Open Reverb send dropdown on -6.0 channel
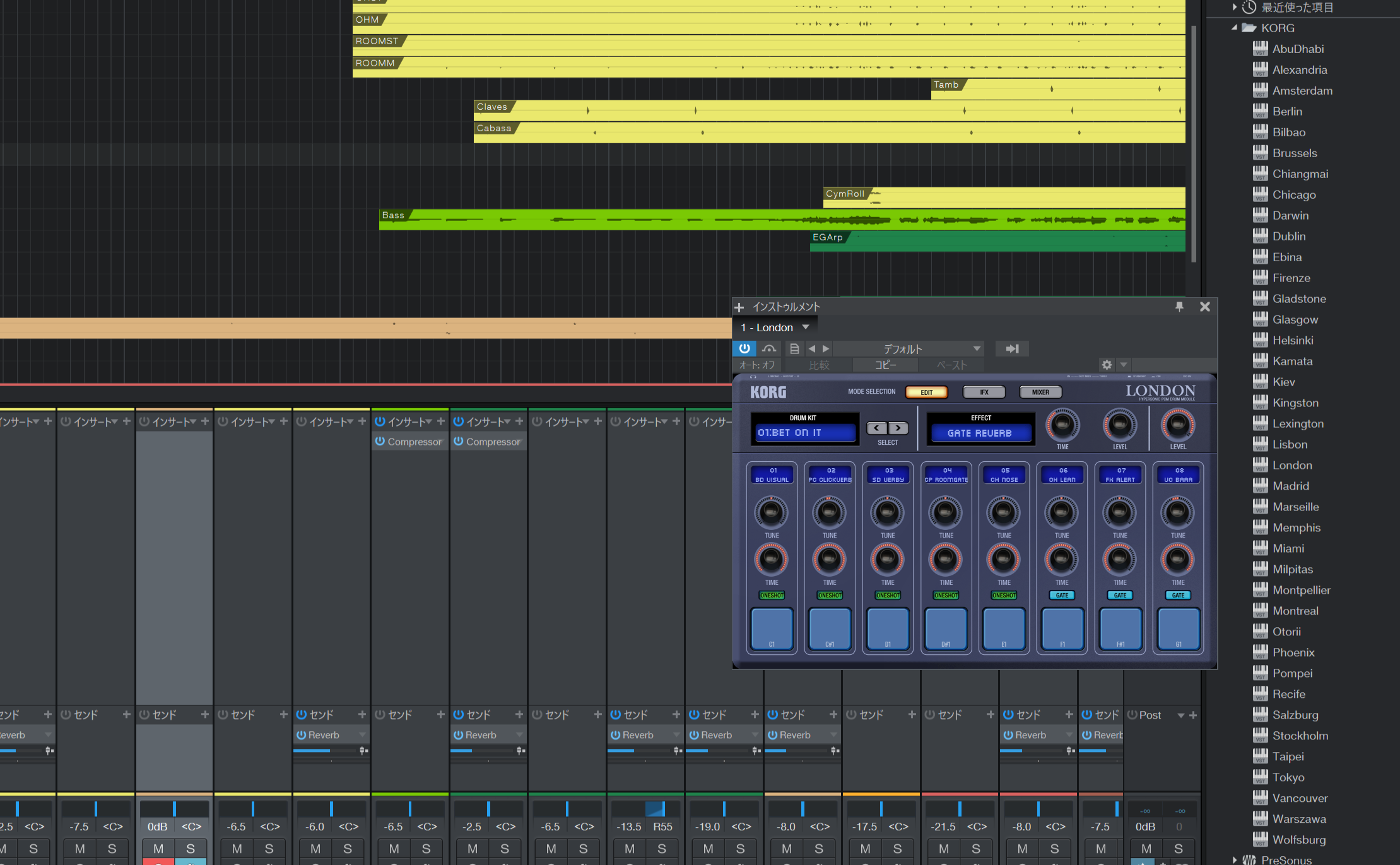Image resolution: width=1400 pixels, height=865 pixels. (362, 735)
